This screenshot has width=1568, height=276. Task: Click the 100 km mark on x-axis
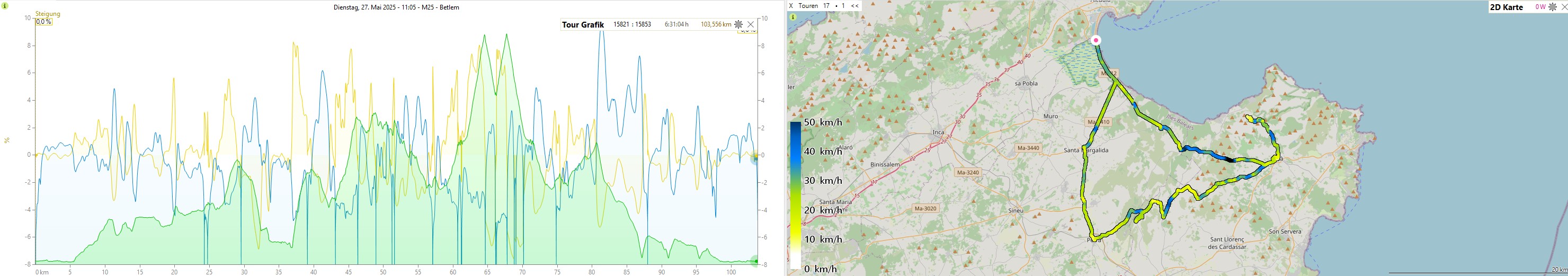coord(731,272)
